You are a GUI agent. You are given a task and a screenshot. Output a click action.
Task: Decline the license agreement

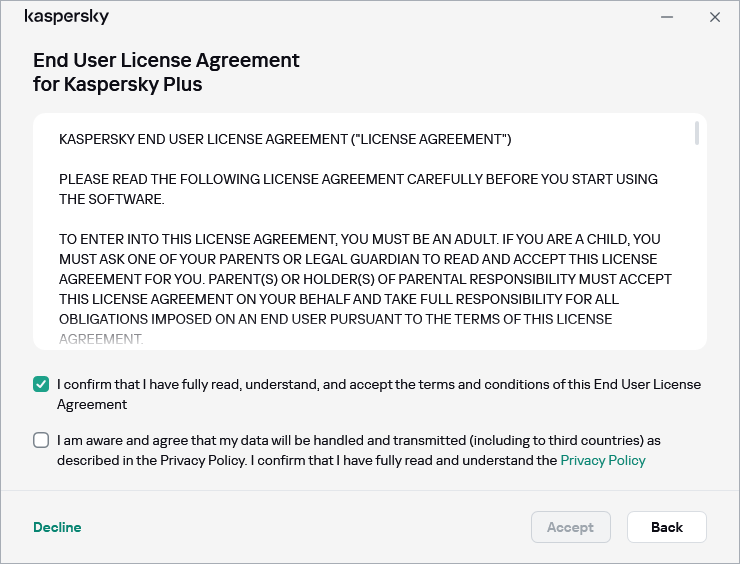click(x=57, y=527)
